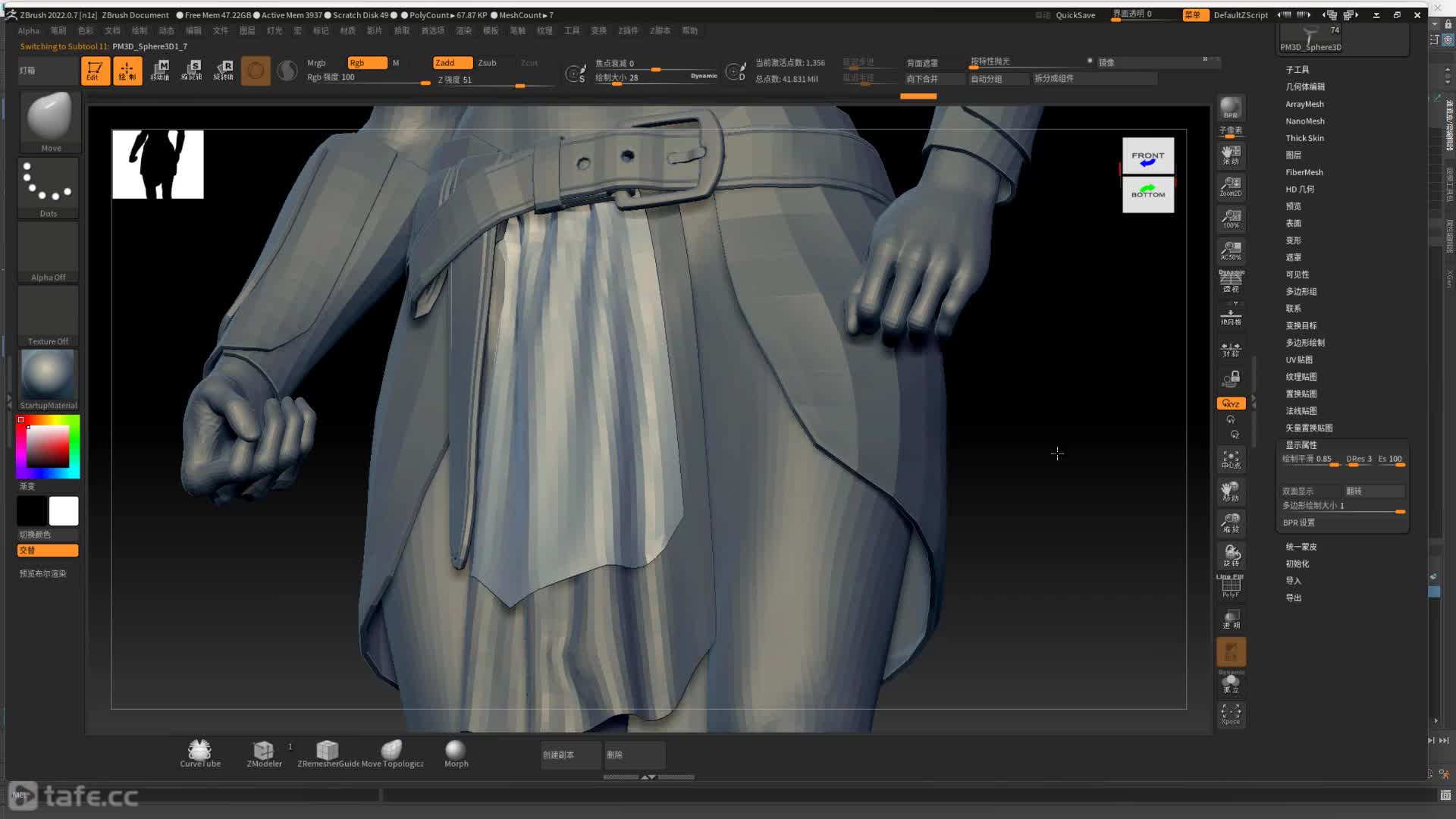
Task: Open the 笔刷 brush menu
Action: coord(58,30)
